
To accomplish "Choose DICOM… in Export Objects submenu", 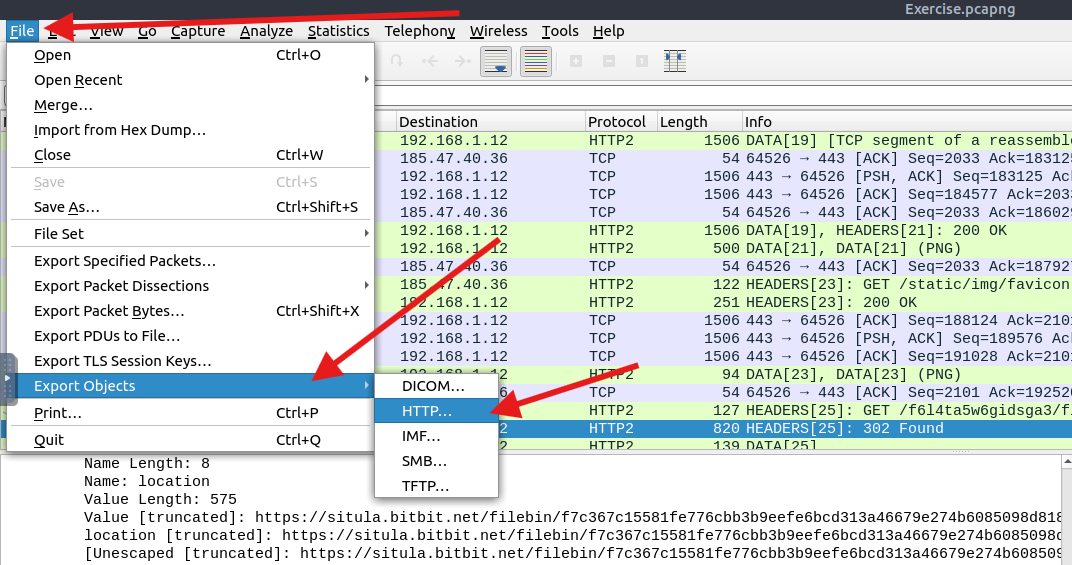I will pos(436,386).
